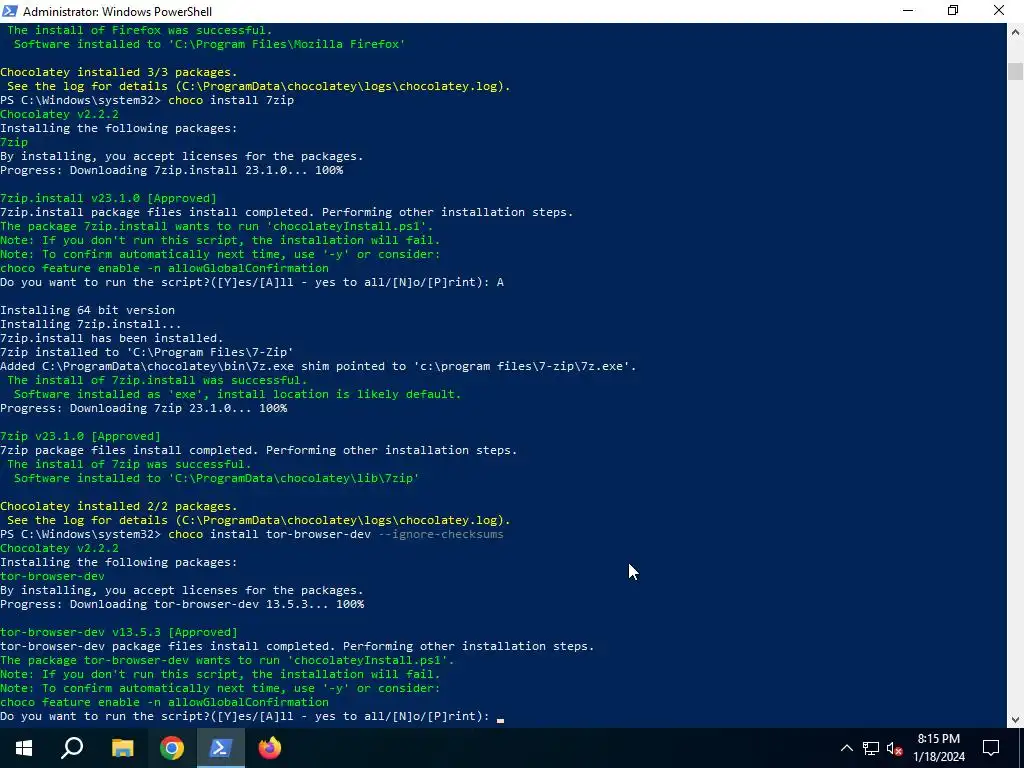Click the scrollbar up arrow

coord(1015,31)
